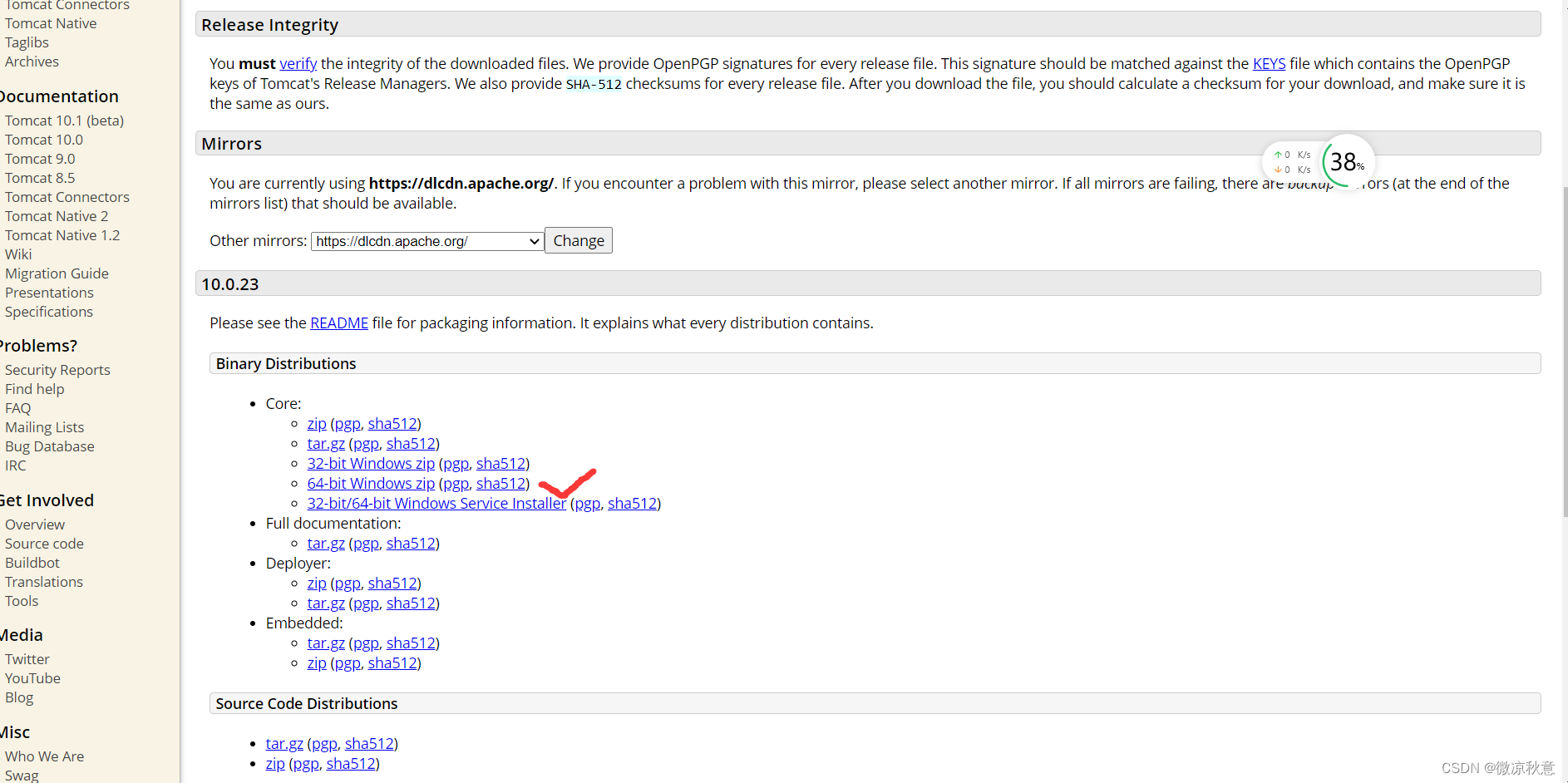Download the Embedded tar.gz
This screenshot has height=783, width=1568.
click(326, 643)
